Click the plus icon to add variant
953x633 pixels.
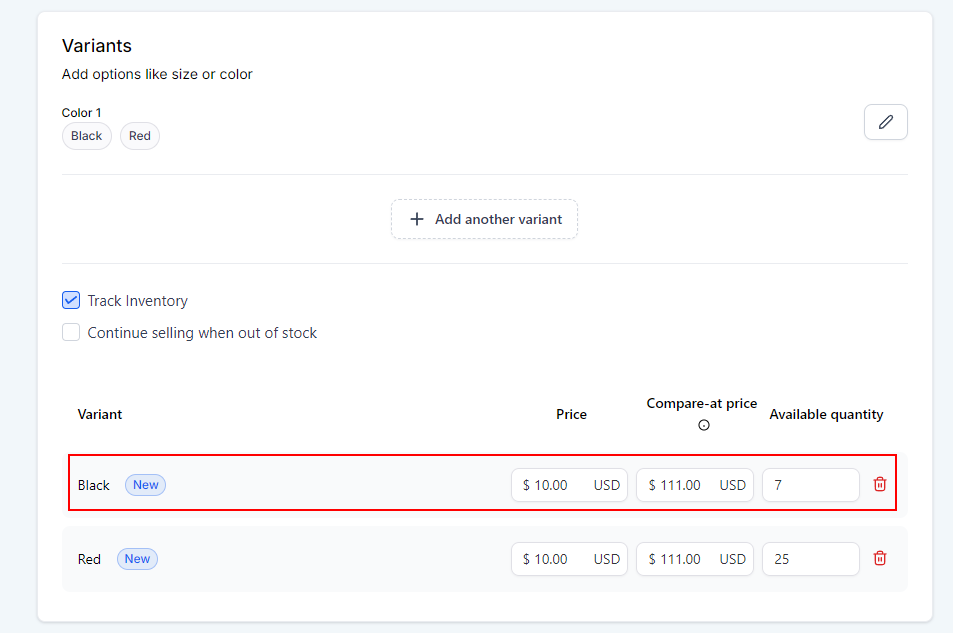point(417,219)
